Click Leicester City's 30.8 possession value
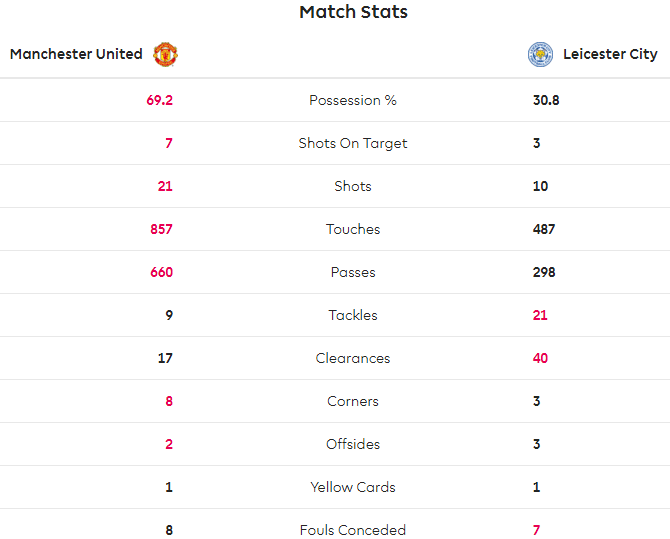Image resolution: width=670 pixels, height=539 pixels. 546,100
